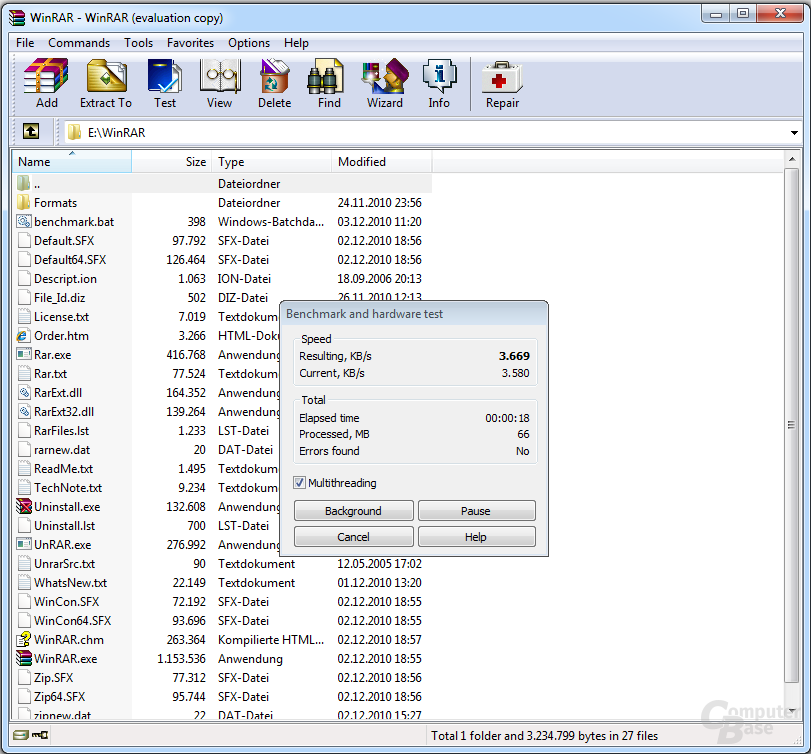Click Help button in benchmark dialog
This screenshot has width=811, height=754.
[x=476, y=536]
